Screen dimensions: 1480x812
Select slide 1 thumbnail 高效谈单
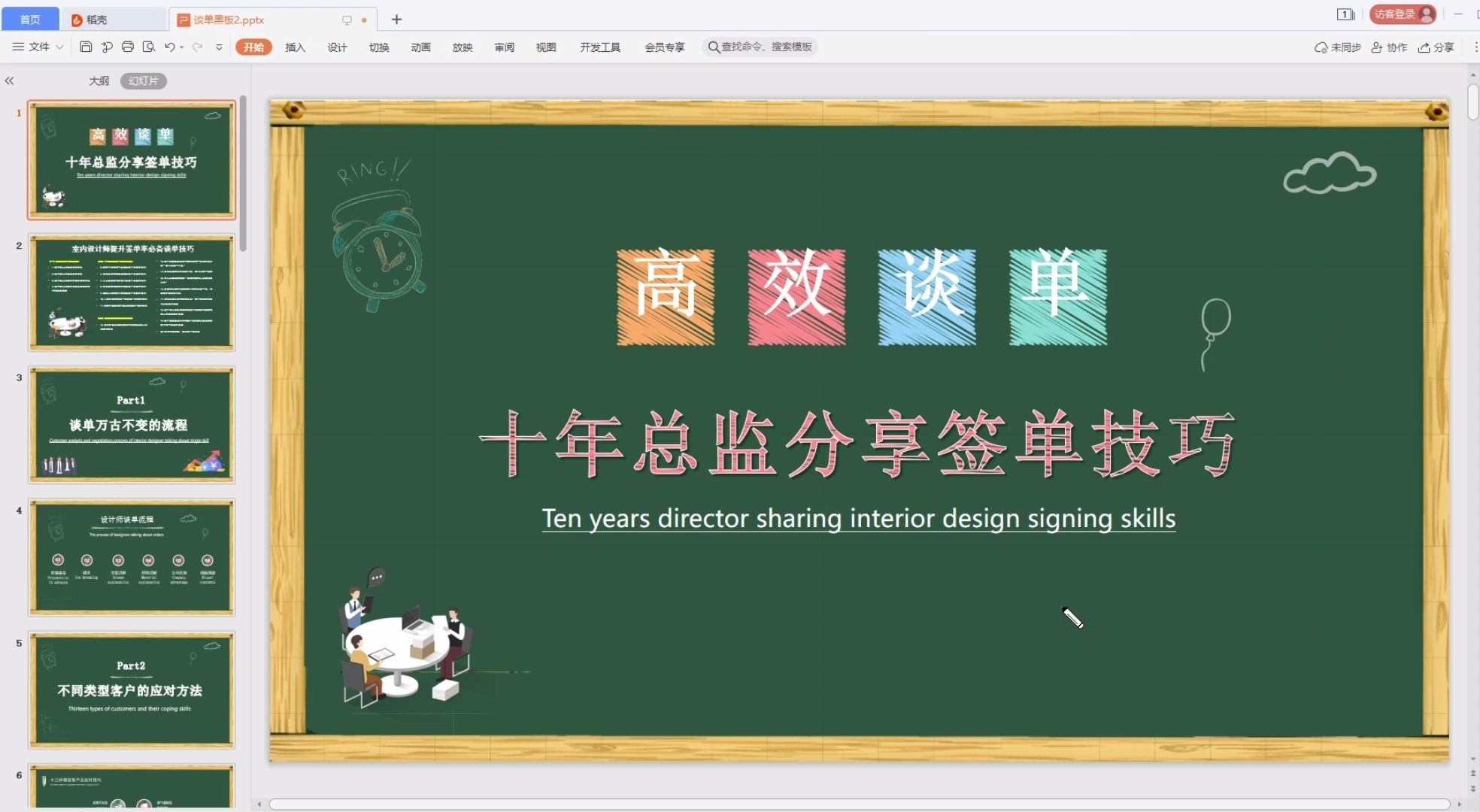pyautogui.click(x=132, y=160)
